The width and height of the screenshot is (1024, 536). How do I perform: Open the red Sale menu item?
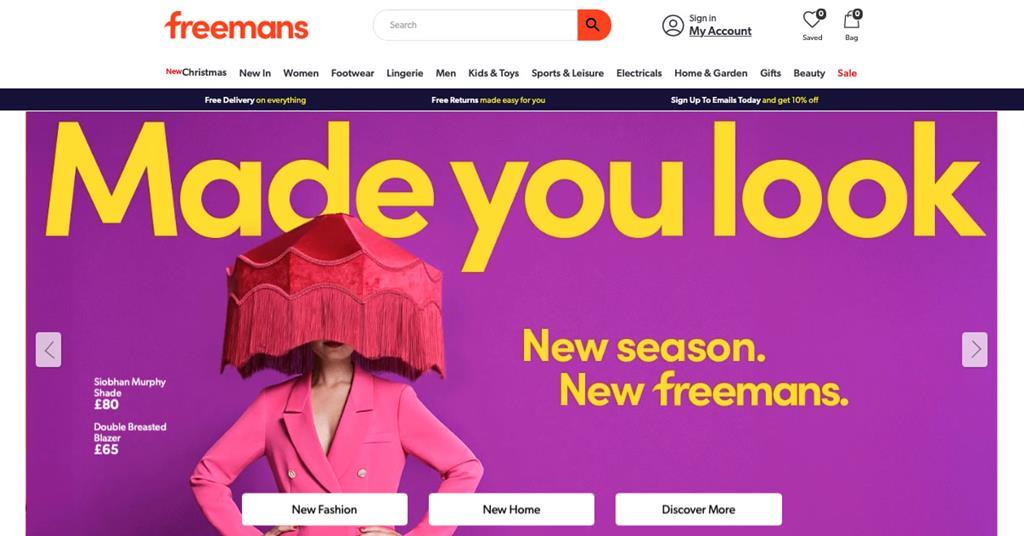pyautogui.click(x=846, y=73)
